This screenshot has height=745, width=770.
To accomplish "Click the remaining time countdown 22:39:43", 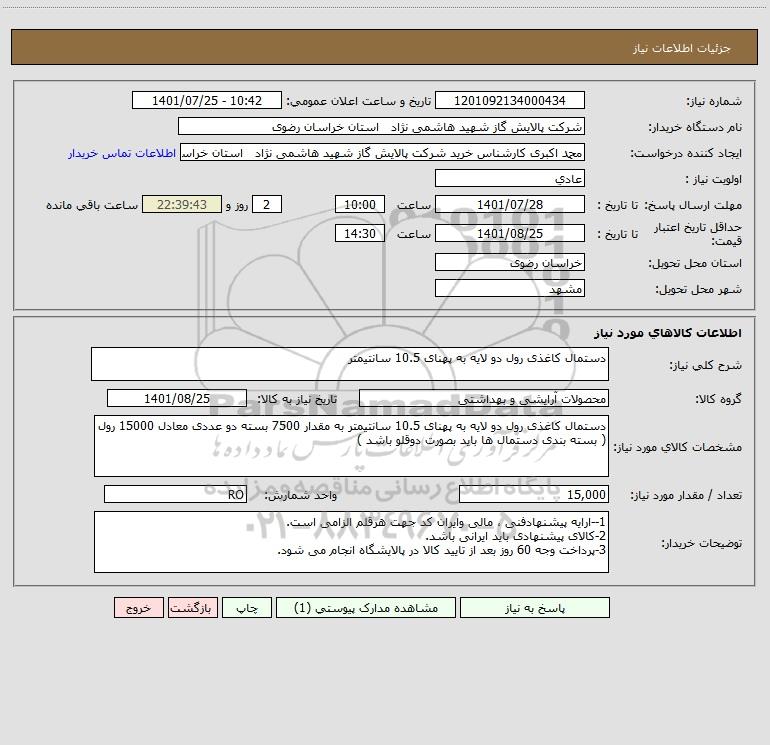I will (182, 204).
